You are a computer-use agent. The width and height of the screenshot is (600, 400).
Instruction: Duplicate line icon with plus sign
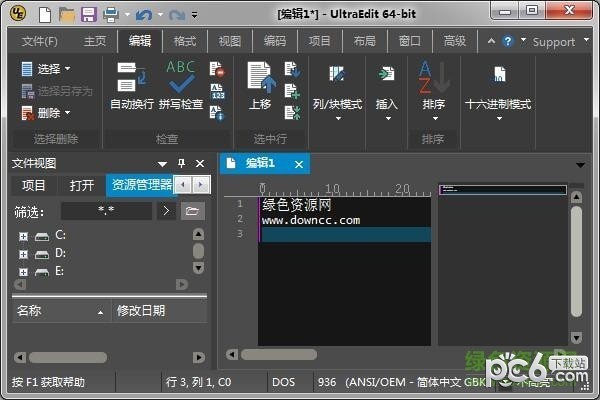[x=292, y=91]
